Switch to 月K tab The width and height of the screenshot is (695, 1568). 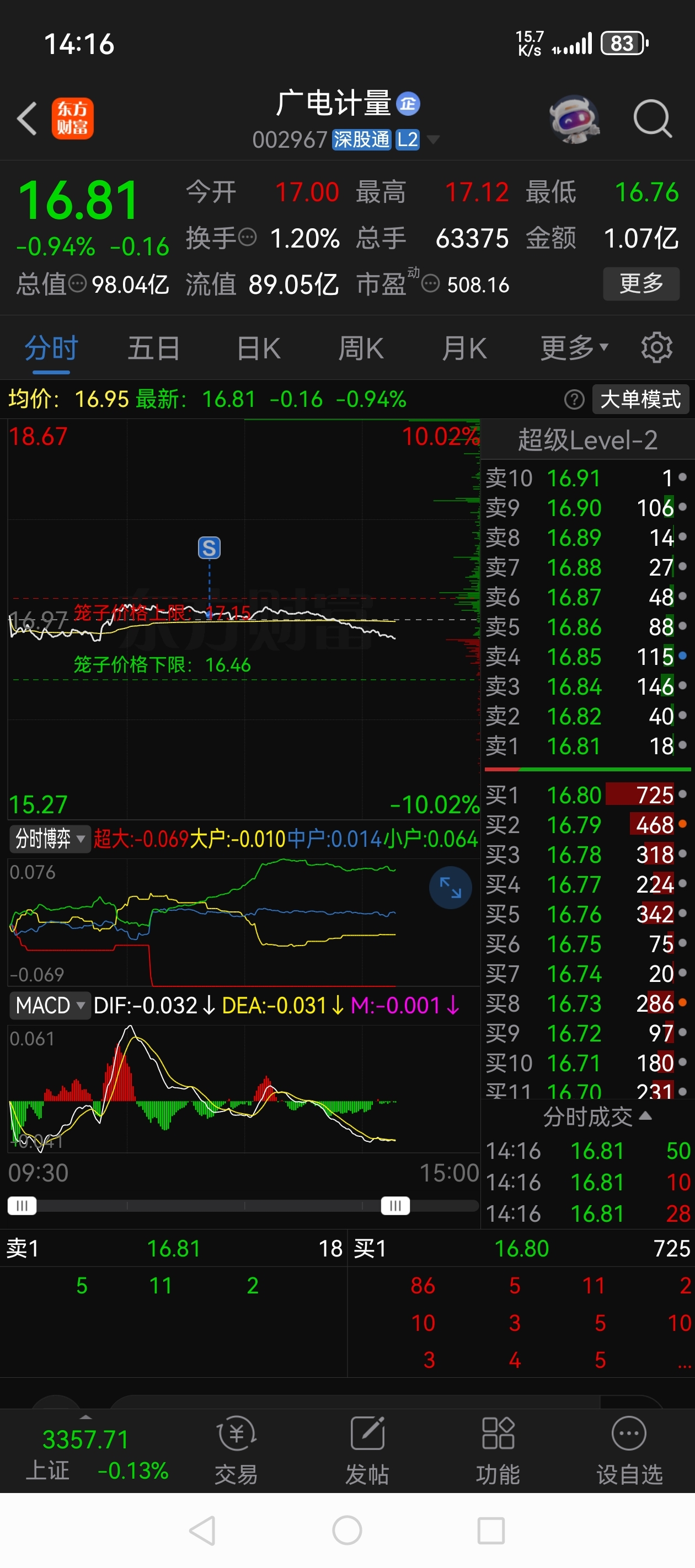coord(464,349)
